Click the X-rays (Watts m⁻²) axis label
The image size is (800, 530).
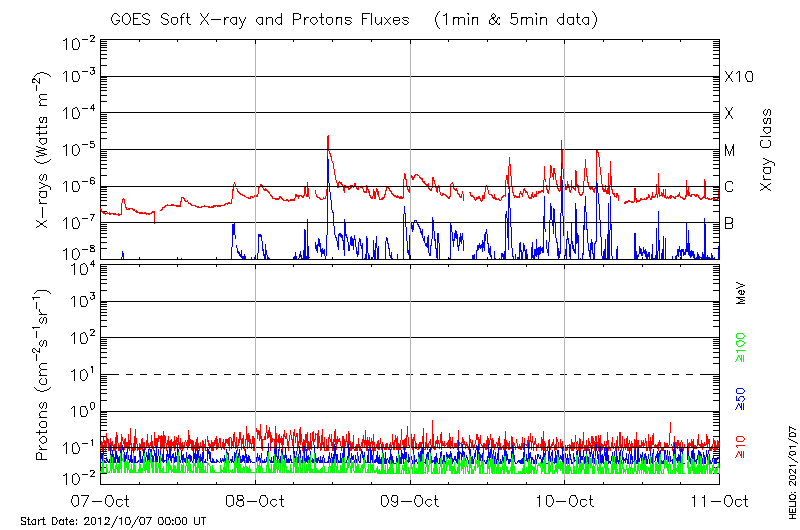click(x=44, y=148)
